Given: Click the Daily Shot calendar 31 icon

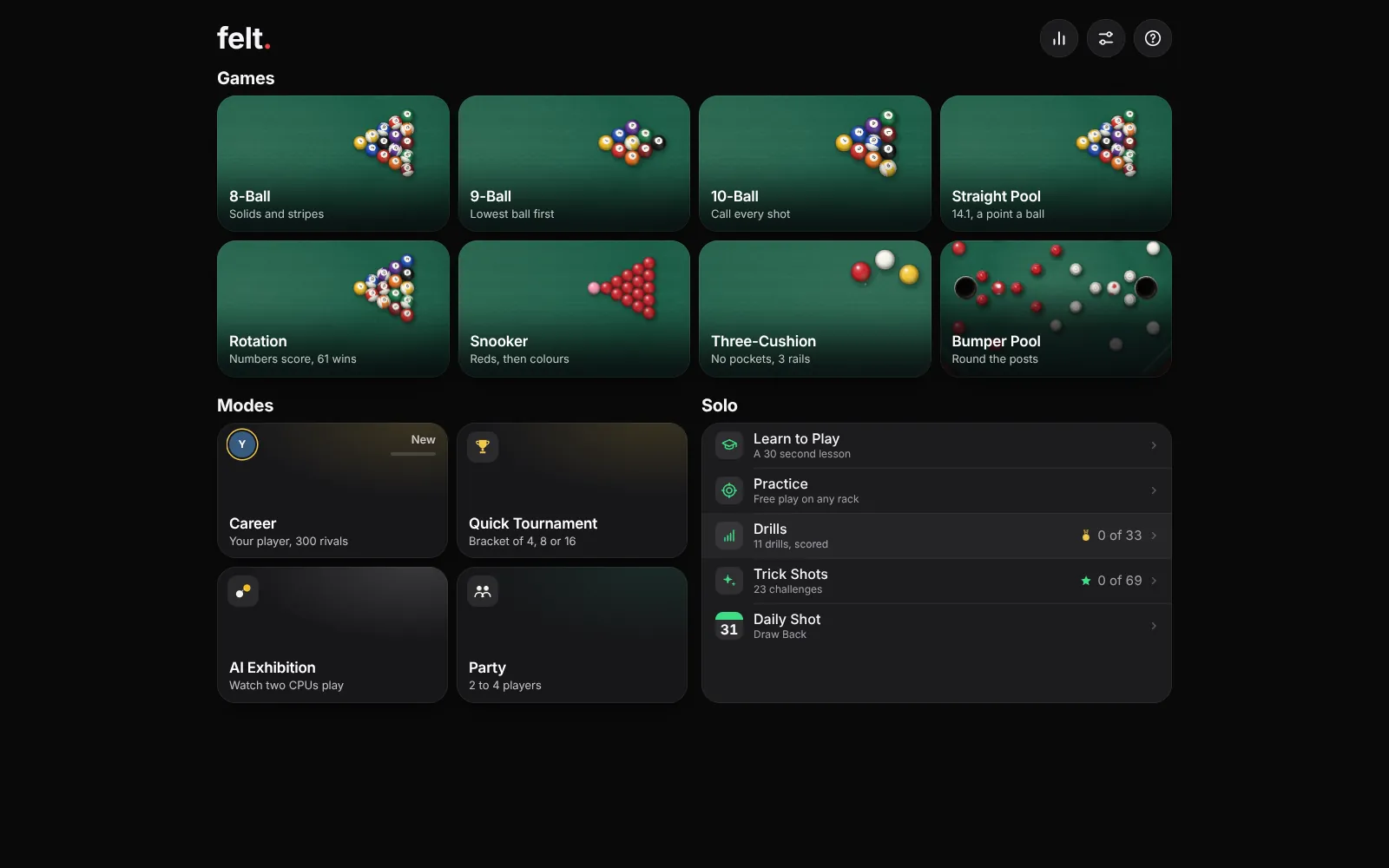Looking at the screenshot, I should pyautogui.click(x=729, y=626).
